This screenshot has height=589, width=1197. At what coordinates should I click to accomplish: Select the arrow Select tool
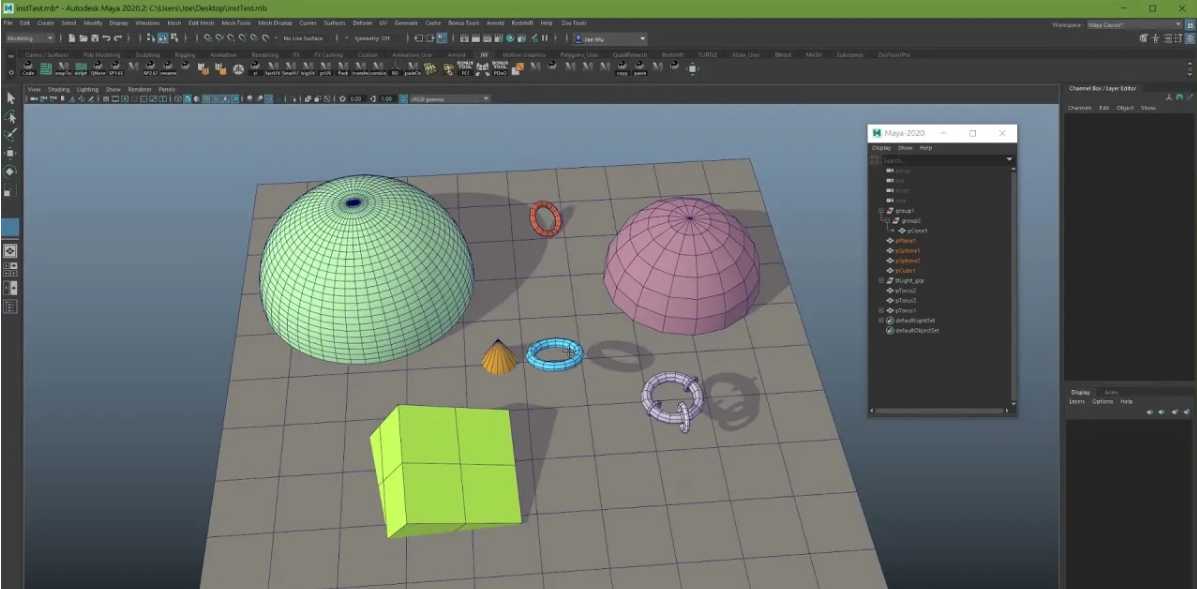click(x=11, y=98)
